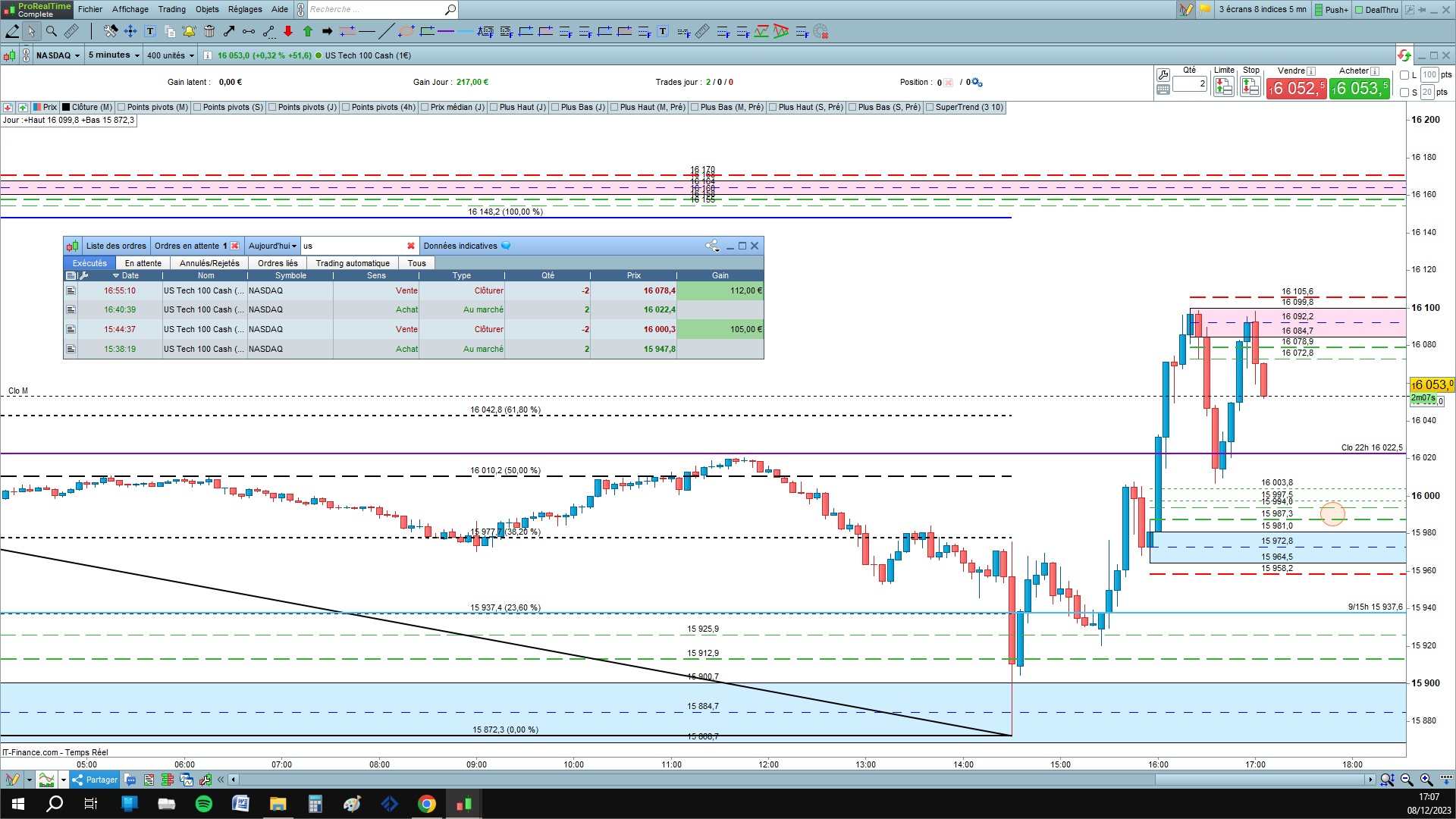Expand the 400 unités dropdown
The width and height of the screenshot is (1456, 819).
pos(170,55)
